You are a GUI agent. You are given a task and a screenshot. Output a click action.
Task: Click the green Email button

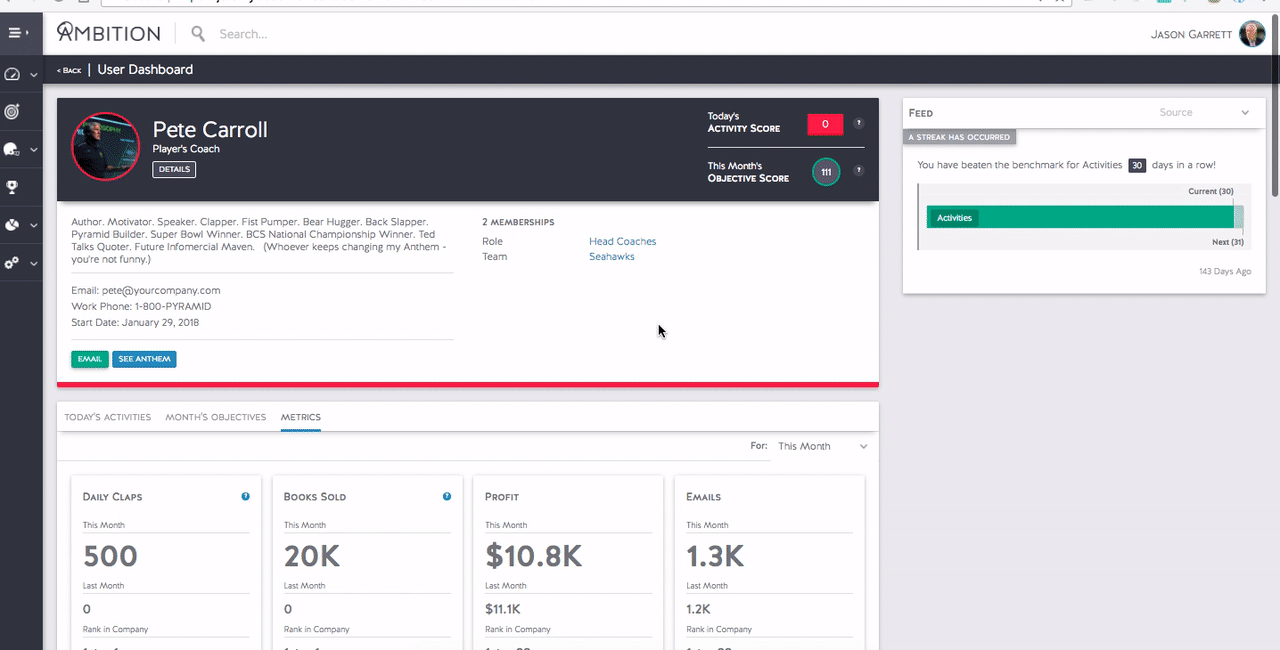coord(90,359)
